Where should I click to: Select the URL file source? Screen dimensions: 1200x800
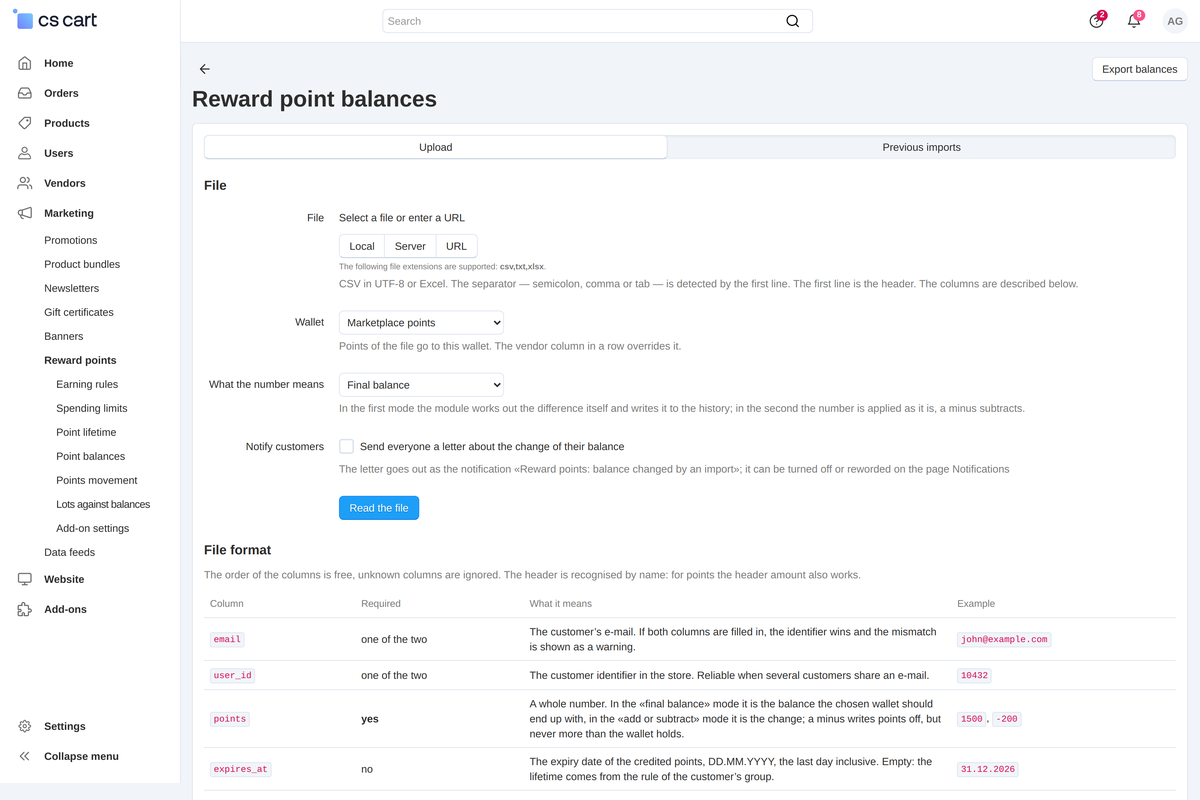tap(456, 246)
